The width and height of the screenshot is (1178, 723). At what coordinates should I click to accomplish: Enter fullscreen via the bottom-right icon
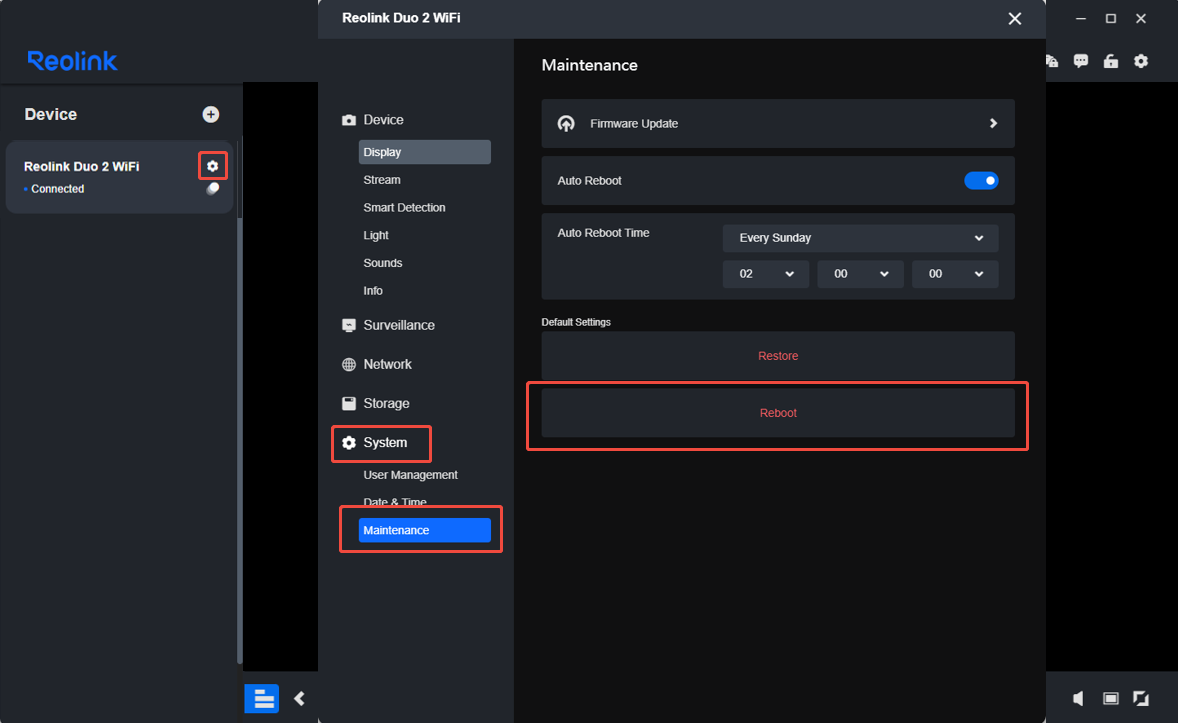coord(1140,698)
